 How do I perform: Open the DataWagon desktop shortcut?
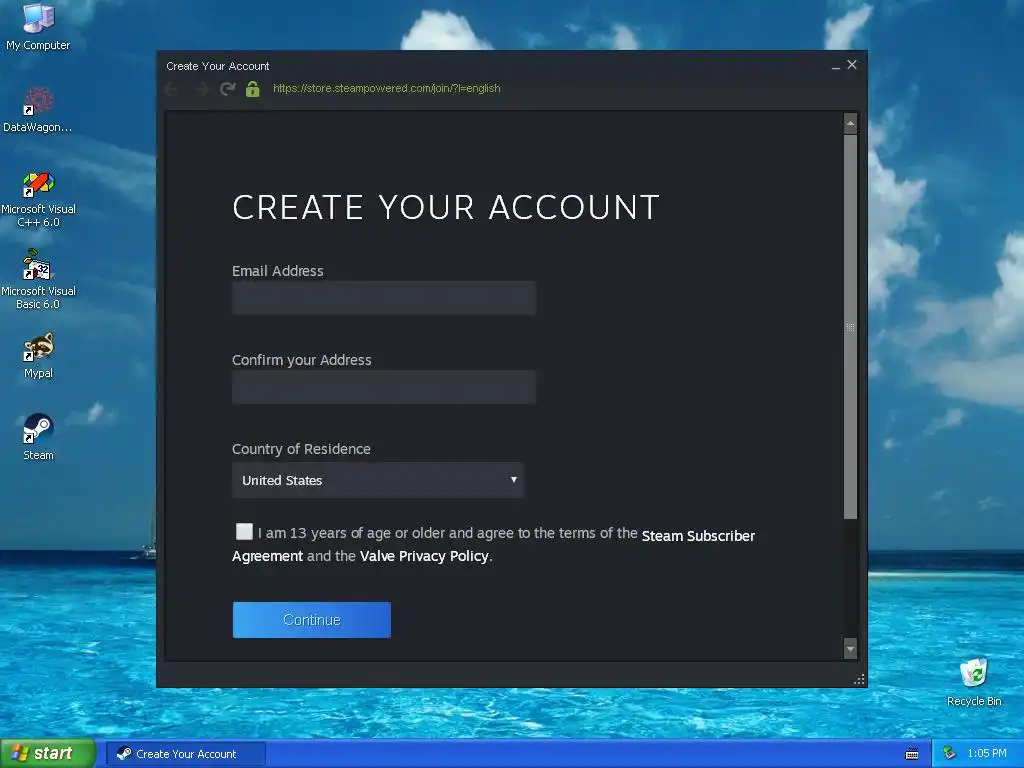point(38,109)
